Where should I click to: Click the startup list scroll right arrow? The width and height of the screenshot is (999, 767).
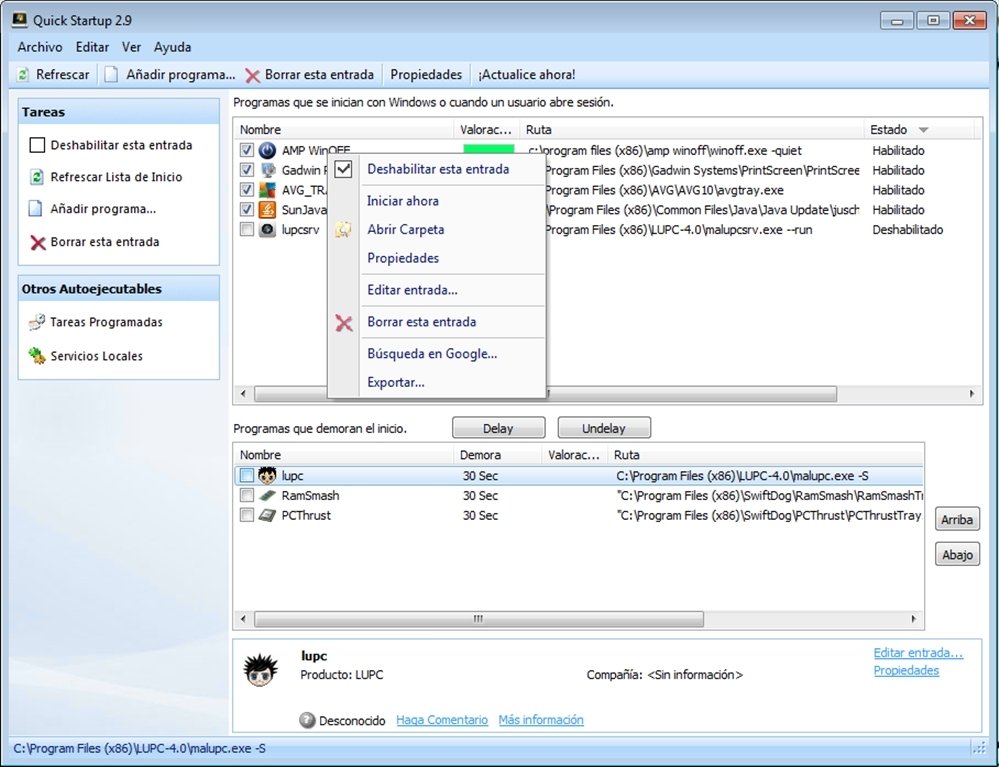click(972, 394)
